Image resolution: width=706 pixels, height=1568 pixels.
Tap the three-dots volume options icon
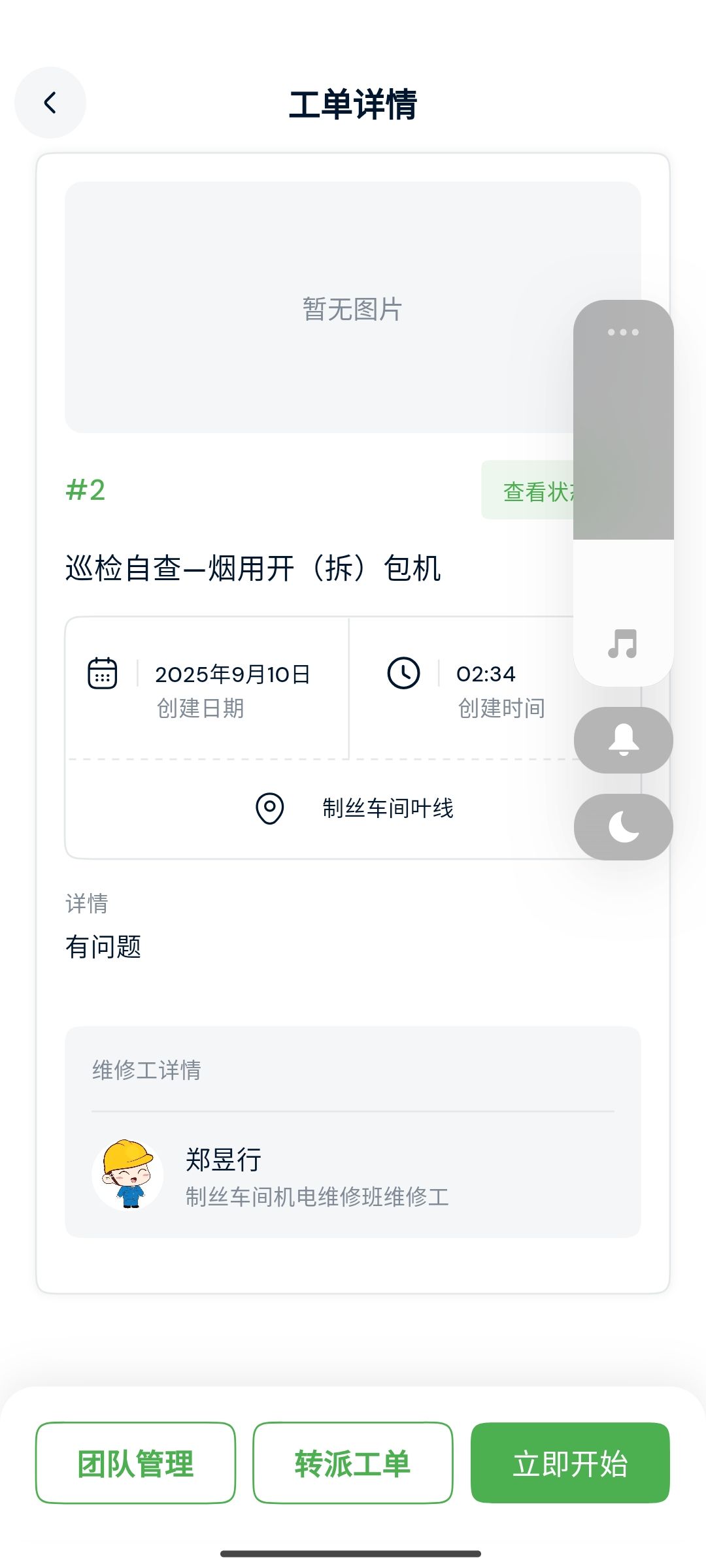coord(623,332)
